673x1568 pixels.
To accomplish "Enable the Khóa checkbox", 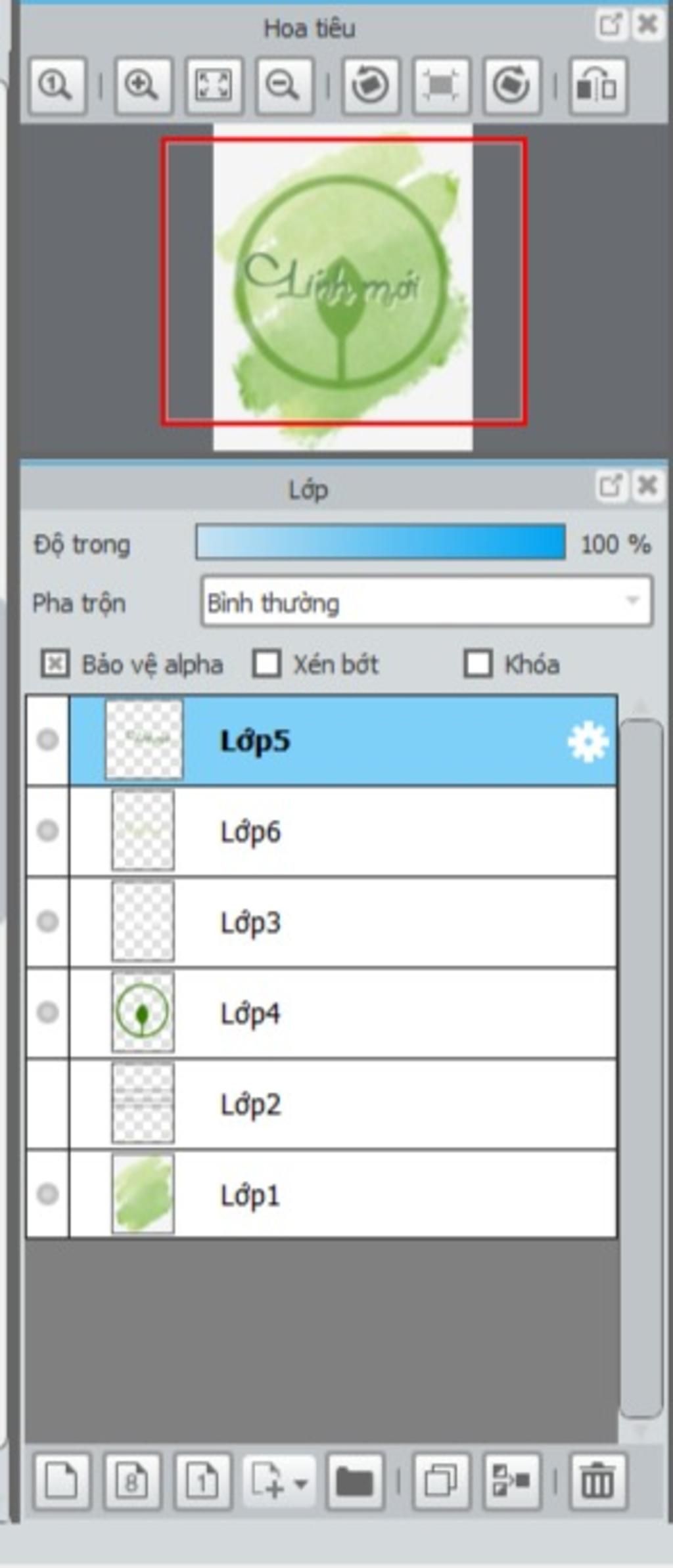I will 478,663.
